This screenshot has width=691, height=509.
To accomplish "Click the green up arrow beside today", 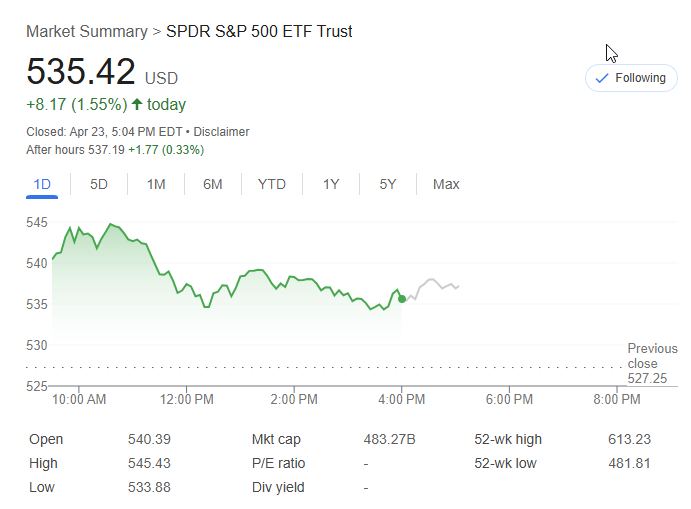I will [137, 105].
